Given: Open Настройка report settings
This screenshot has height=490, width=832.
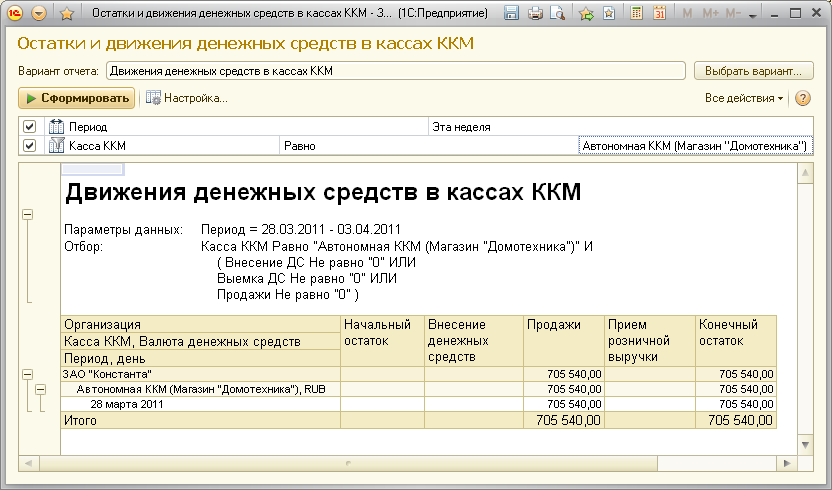Looking at the screenshot, I should tap(187, 98).
